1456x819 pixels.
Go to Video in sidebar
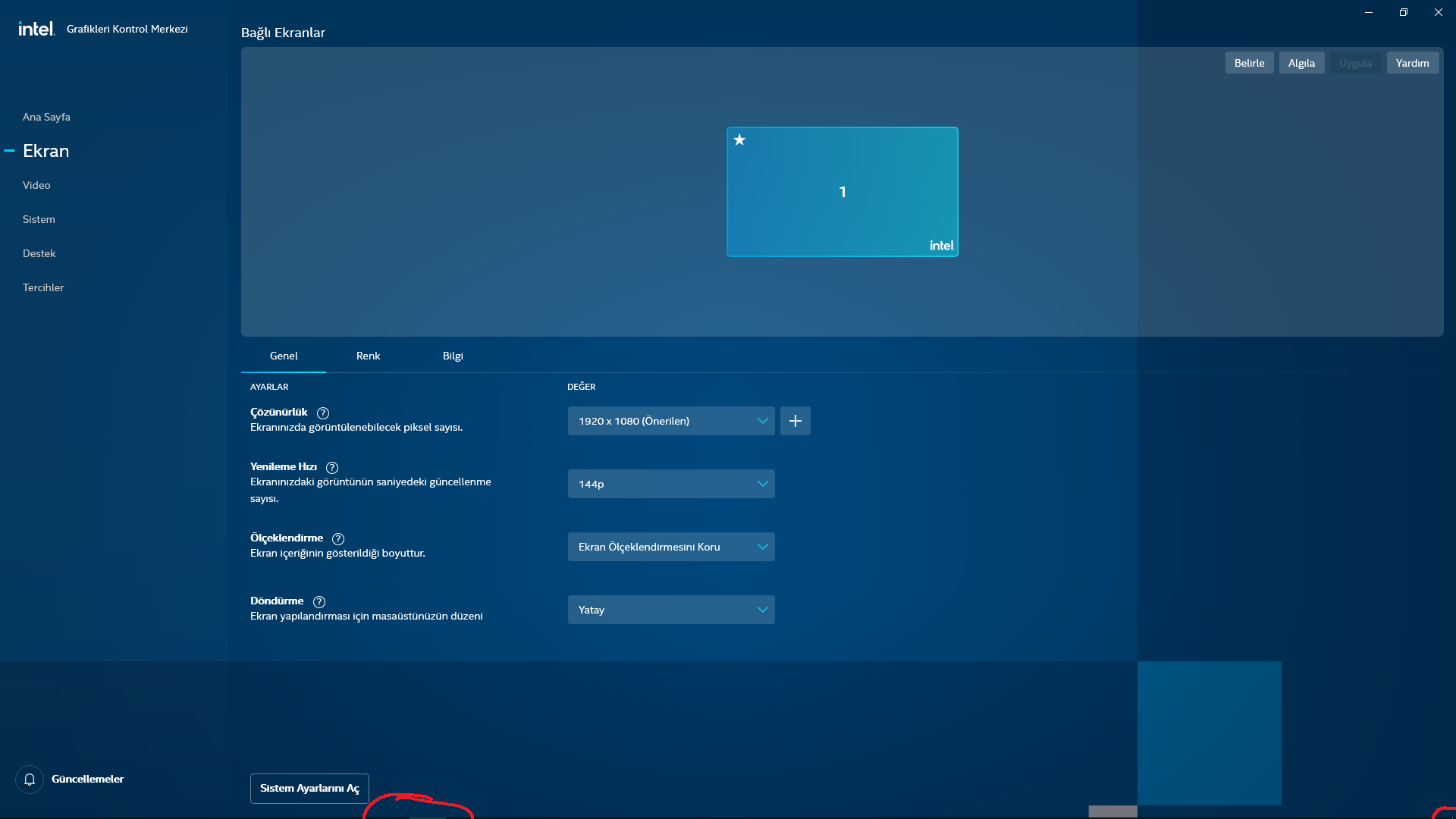coord(36,185)
